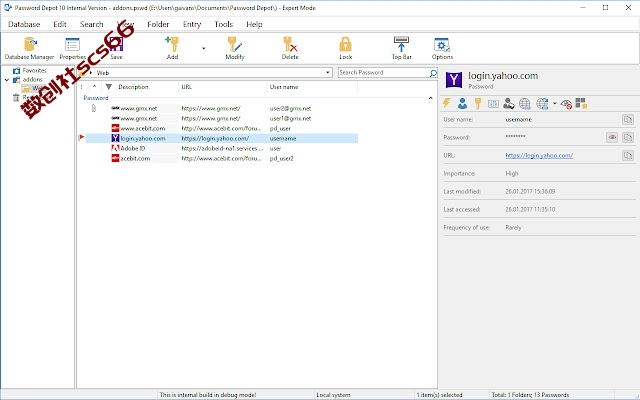Select Favorites in the tree
The height and width of the screenshot is (400, 640).
point(34,70)
